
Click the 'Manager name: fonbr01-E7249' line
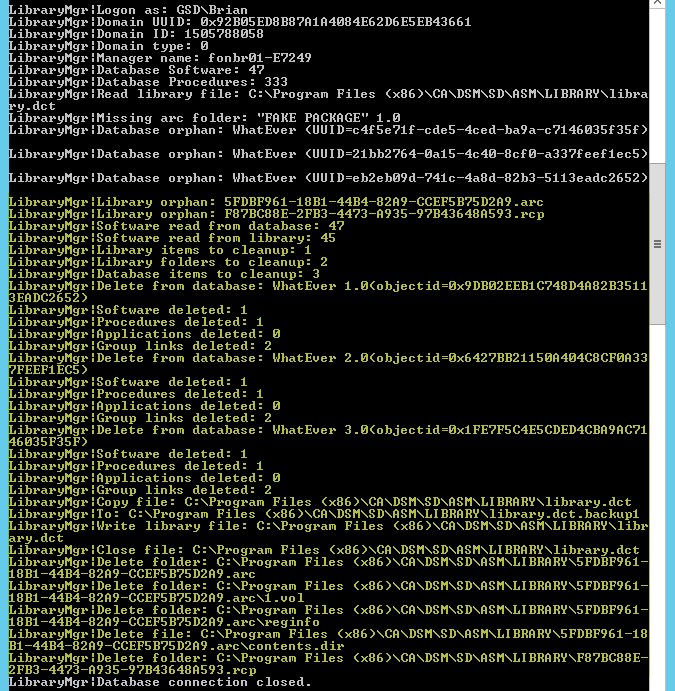tap(160, 58)
